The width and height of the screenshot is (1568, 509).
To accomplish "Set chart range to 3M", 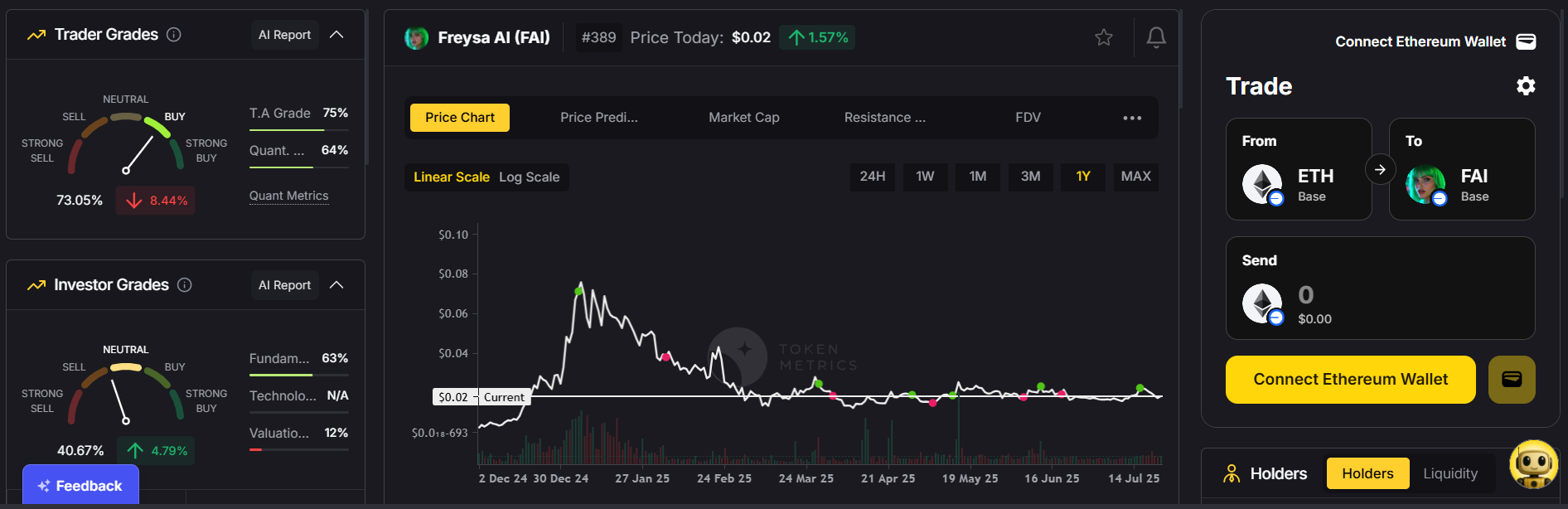I will click(x=1031, y=177).
